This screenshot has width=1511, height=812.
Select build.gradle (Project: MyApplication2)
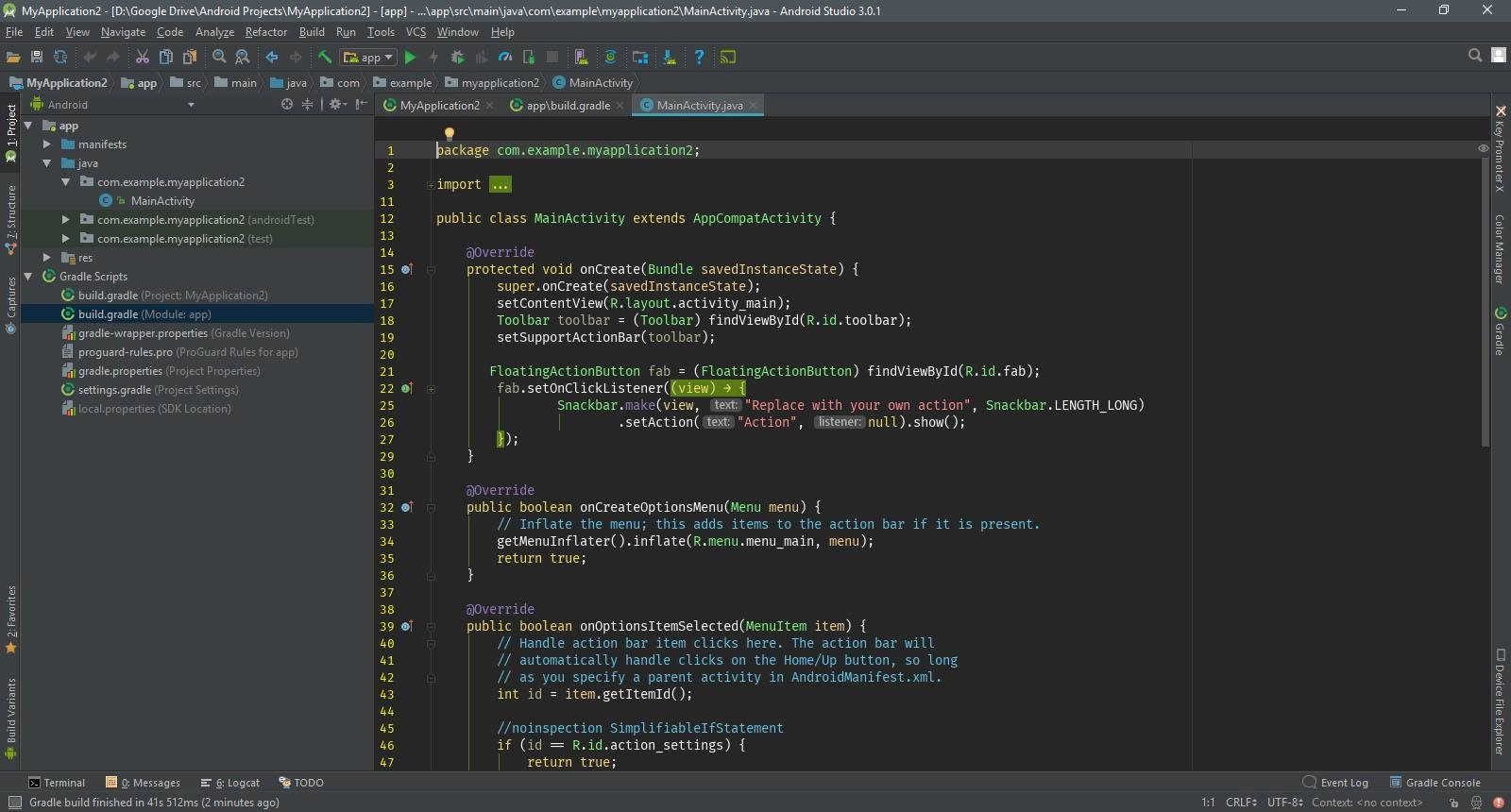tap(173, 296)
